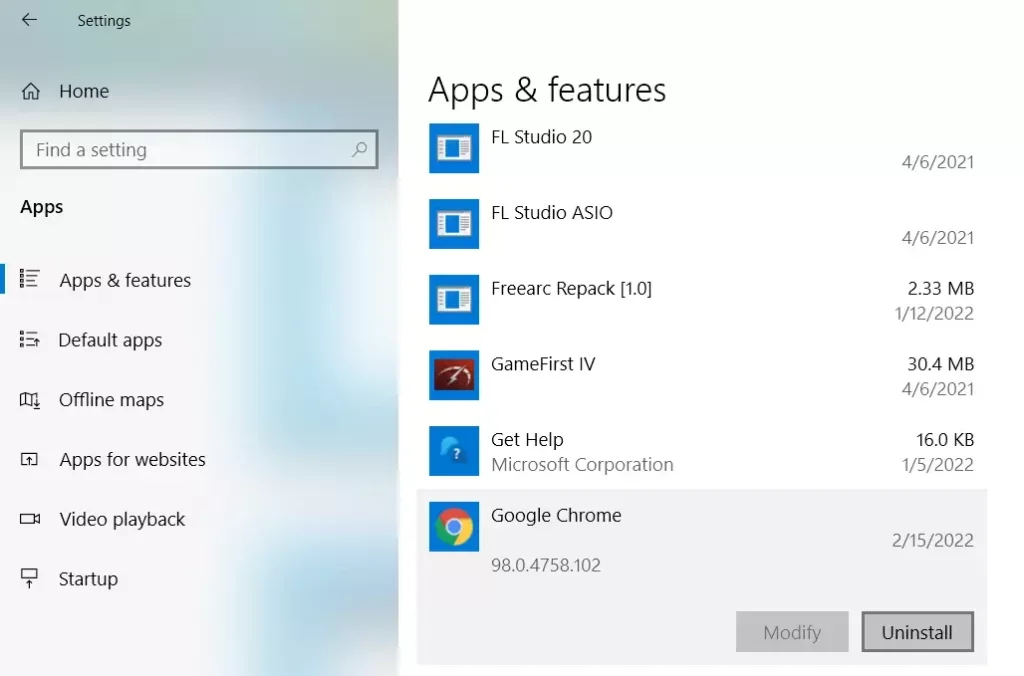Click the 16.0 KB size value
This screenshot has height=676, width=1024.
tap(945, 440)
